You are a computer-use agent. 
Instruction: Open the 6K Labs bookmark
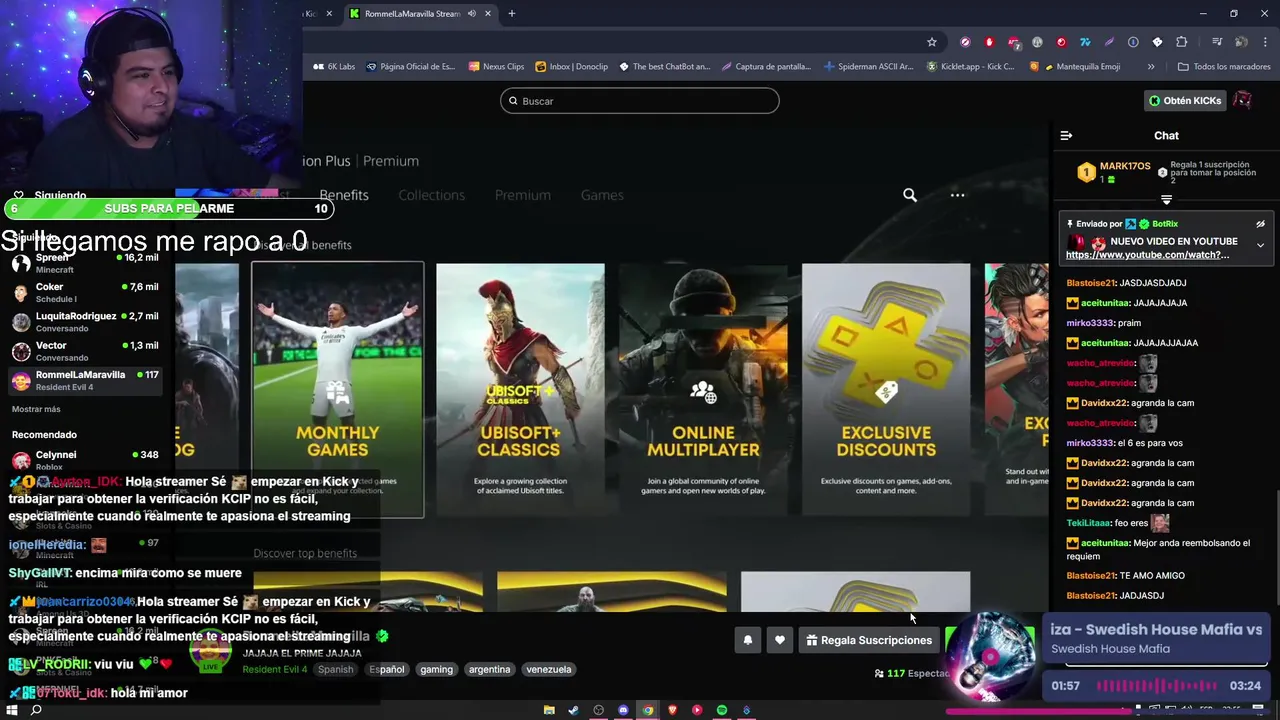click(x=334, y=67)
